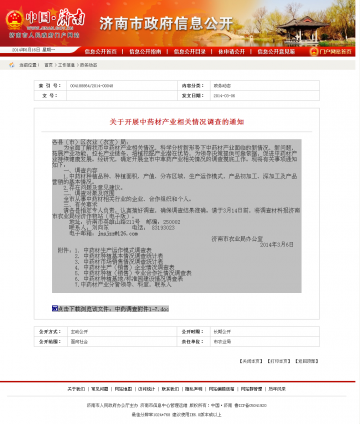Click the 责任单位 label cell

(194, 342)
